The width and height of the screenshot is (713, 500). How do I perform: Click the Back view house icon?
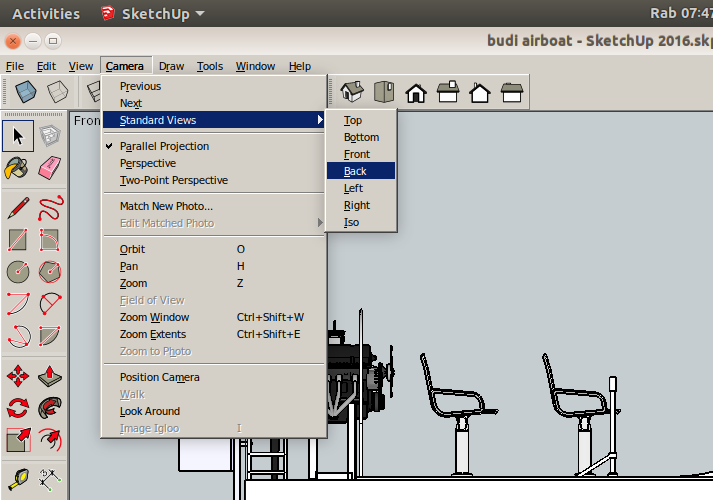pos(480,92)
